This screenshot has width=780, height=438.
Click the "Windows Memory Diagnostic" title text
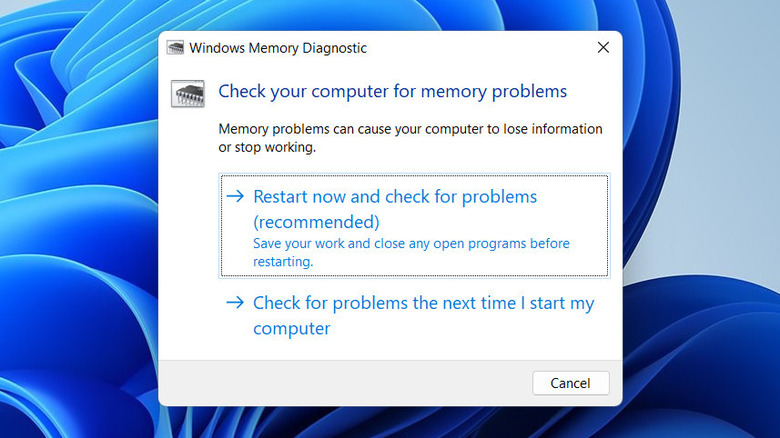(278, 47)
